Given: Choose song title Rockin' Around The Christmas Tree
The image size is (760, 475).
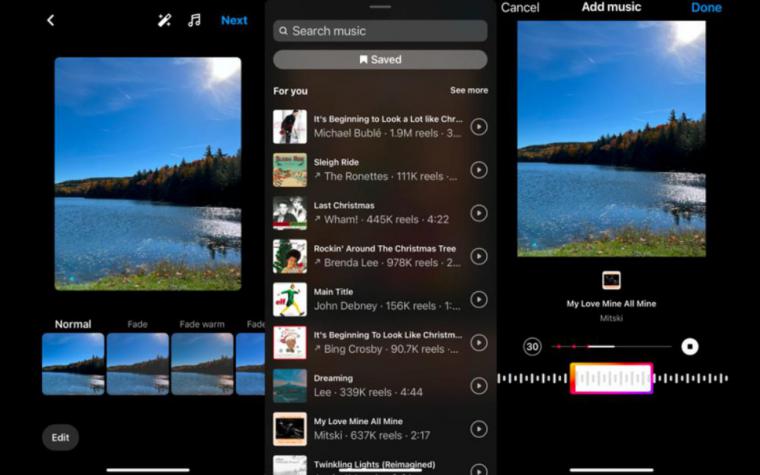Looking at the screenshot, I should coord(384,249).
